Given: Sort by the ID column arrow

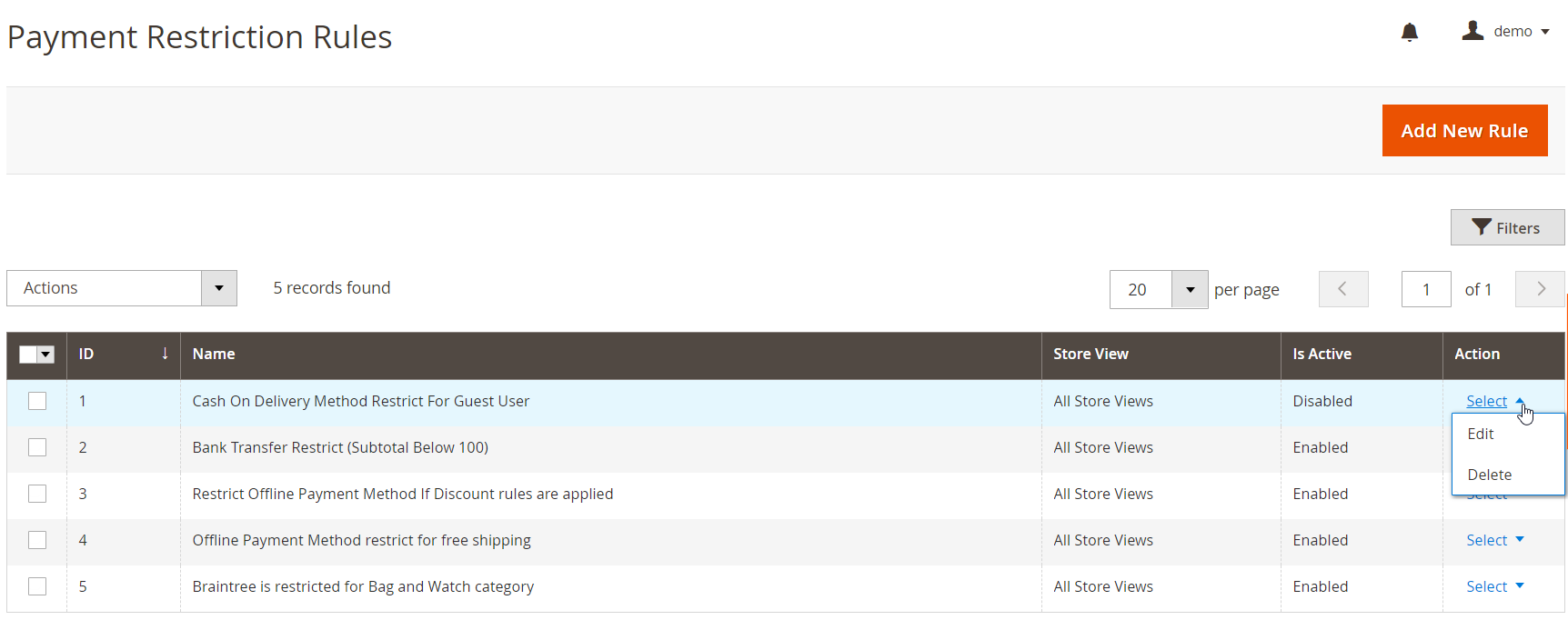Looking at the screenshot, I should tap(165, 354).
